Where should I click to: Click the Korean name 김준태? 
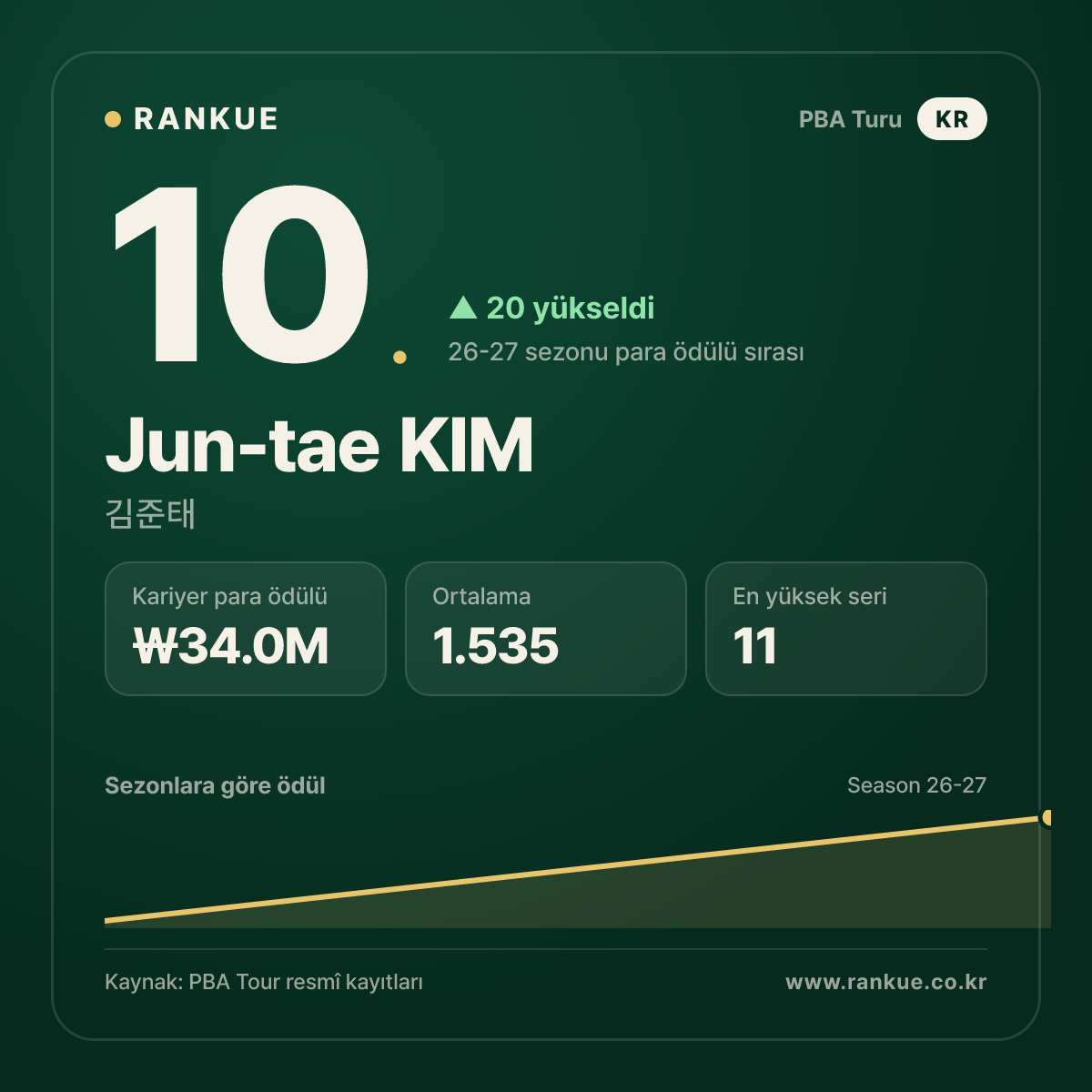click(x=151, y=513)
